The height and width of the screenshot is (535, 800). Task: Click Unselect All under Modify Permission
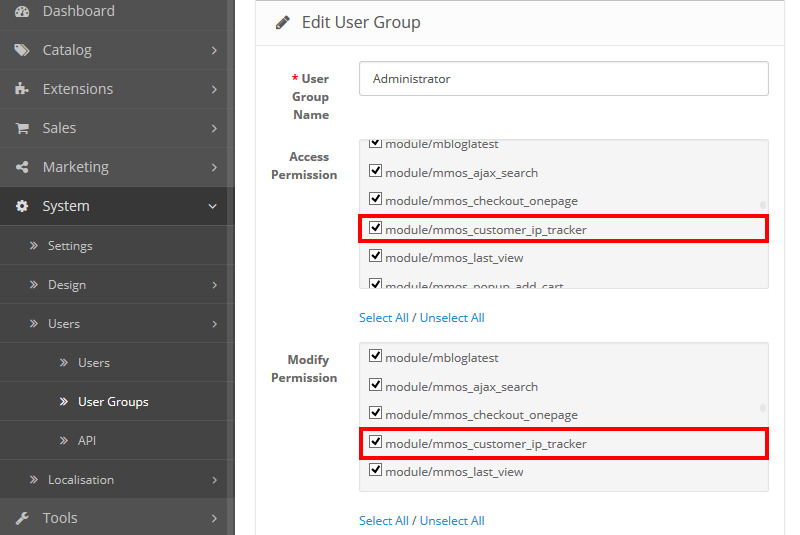click(x=452, y=521)
